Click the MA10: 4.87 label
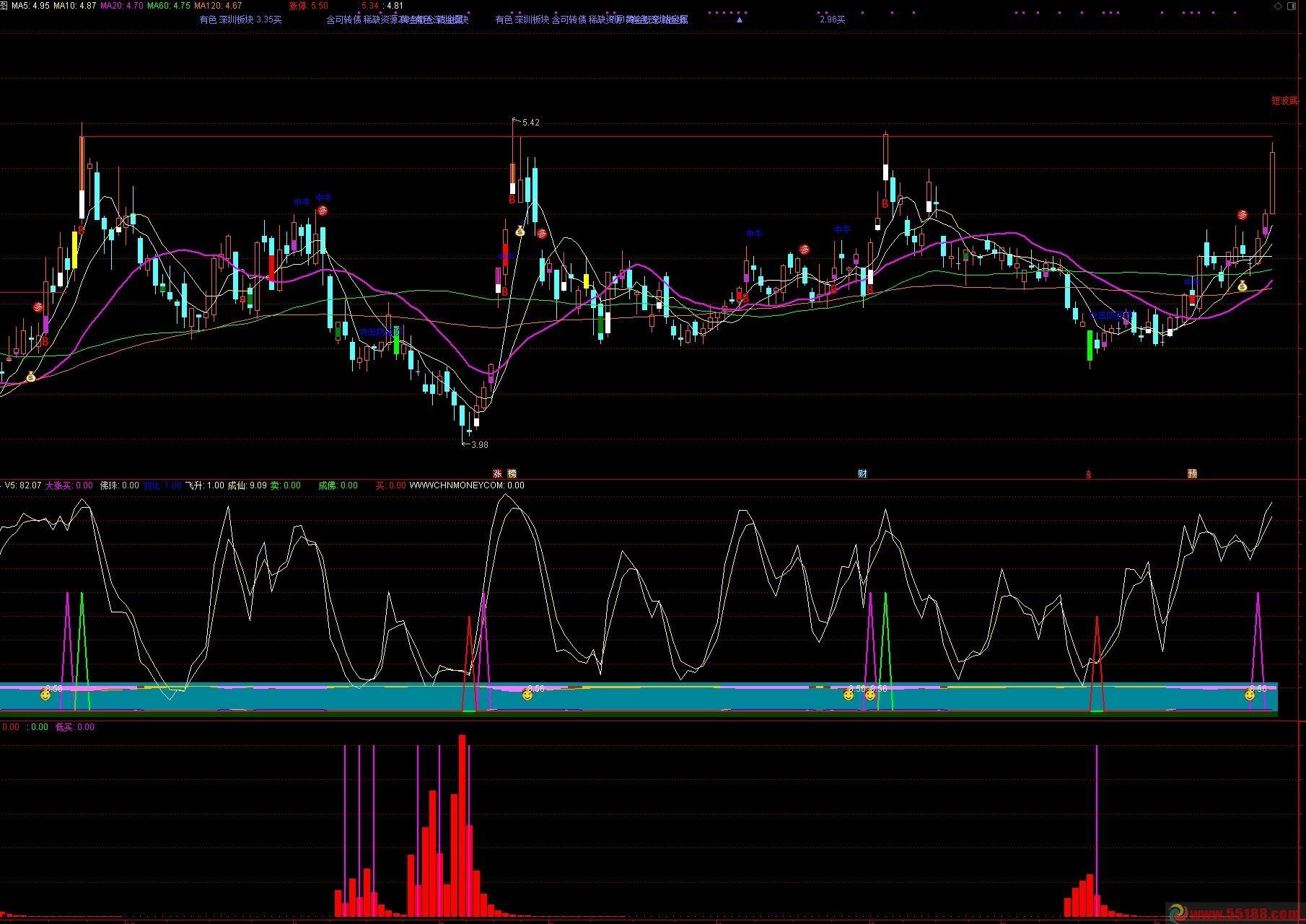Viewport: 1306px width, 924px height. tap(75, 6)
